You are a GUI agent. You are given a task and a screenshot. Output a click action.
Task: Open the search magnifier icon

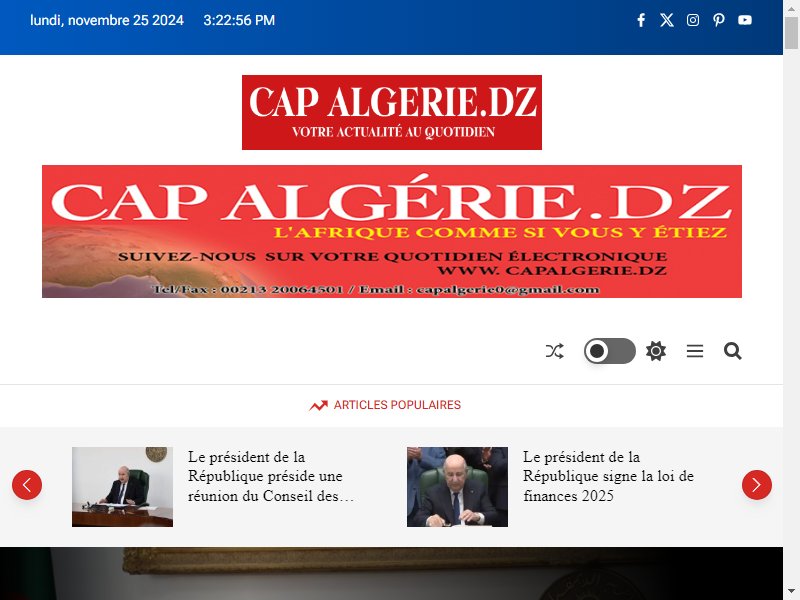coord(733,351)
